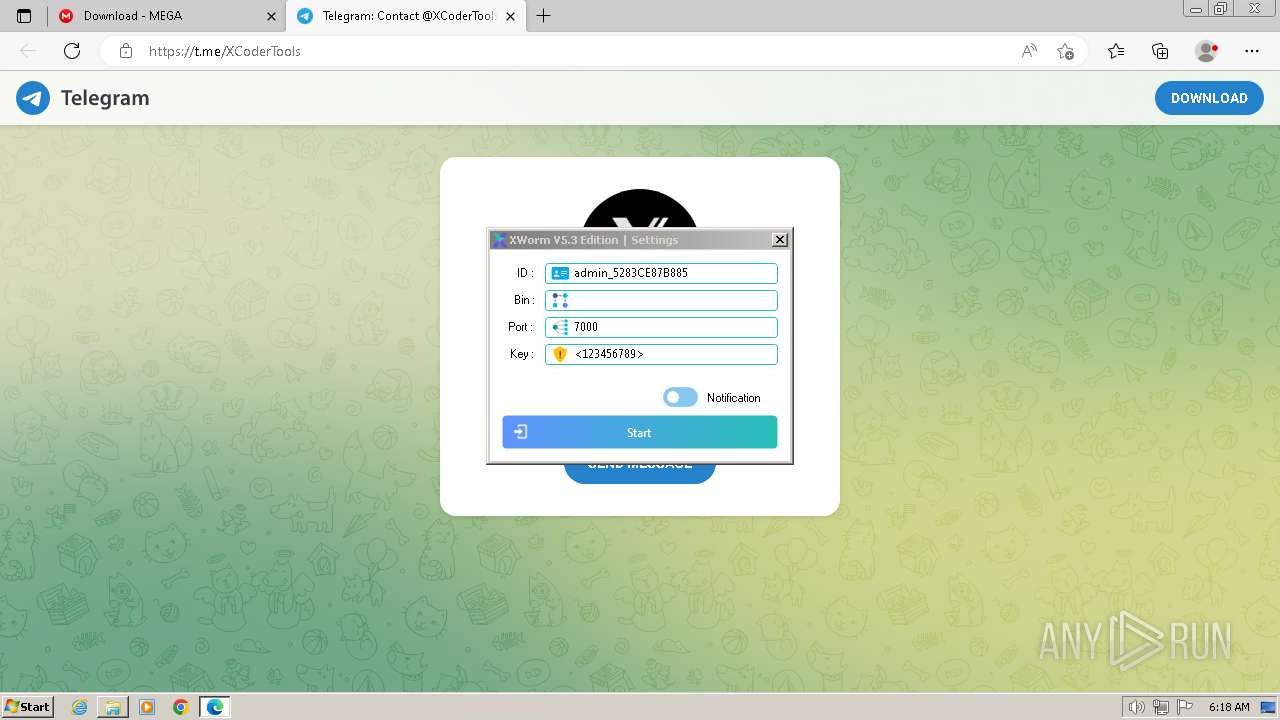
Task: Close the Telegram contact tab
Action: [x=511, y=16]
